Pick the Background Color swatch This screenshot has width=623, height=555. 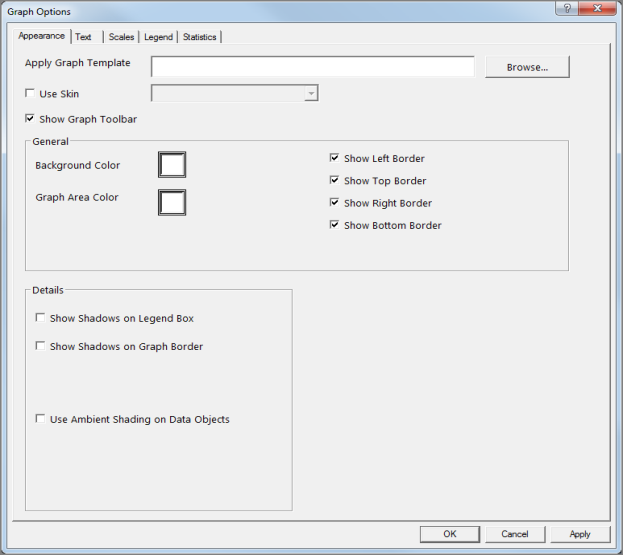172,164
